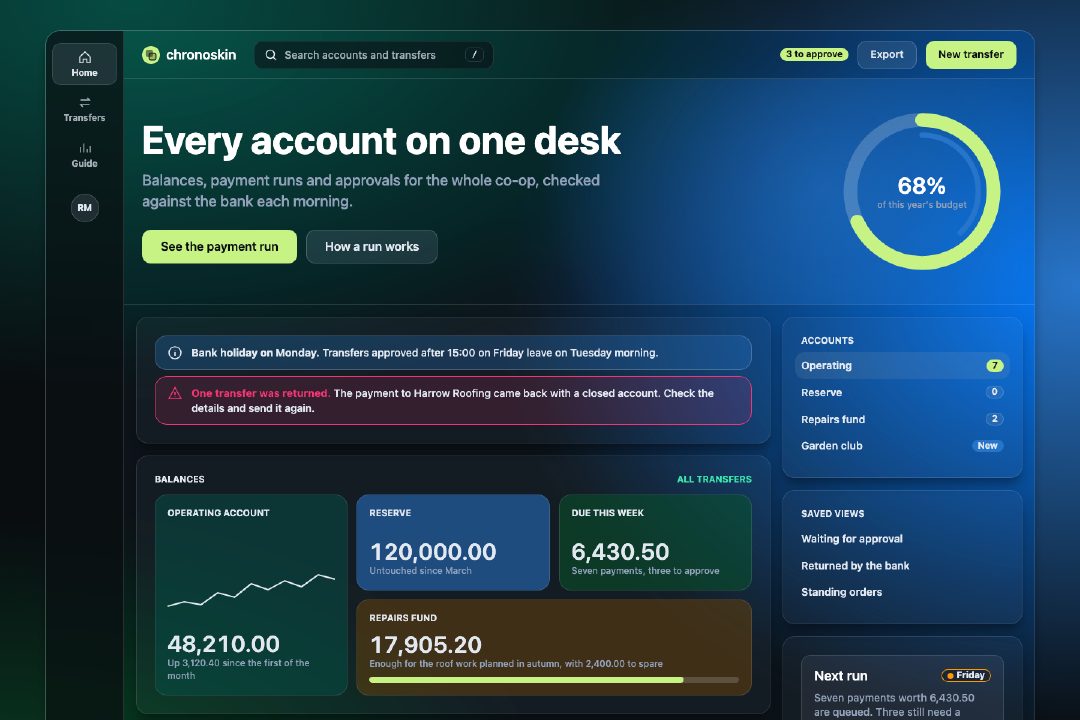Open the All Transfers link
This screenshot has height=720, width=1080.
[714, 480]
